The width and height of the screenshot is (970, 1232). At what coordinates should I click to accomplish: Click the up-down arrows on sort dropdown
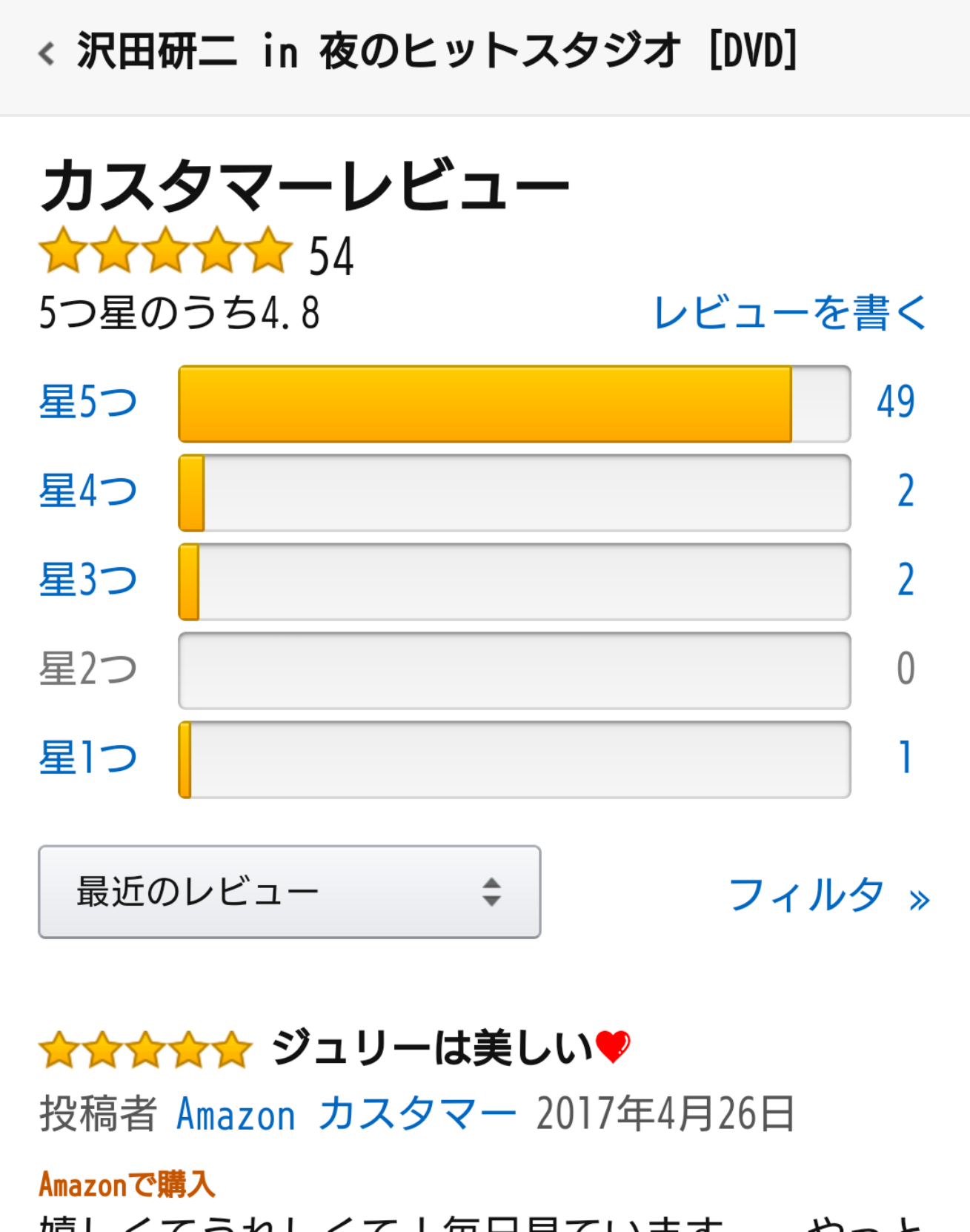pyautogui.click(x=491, y=892)
